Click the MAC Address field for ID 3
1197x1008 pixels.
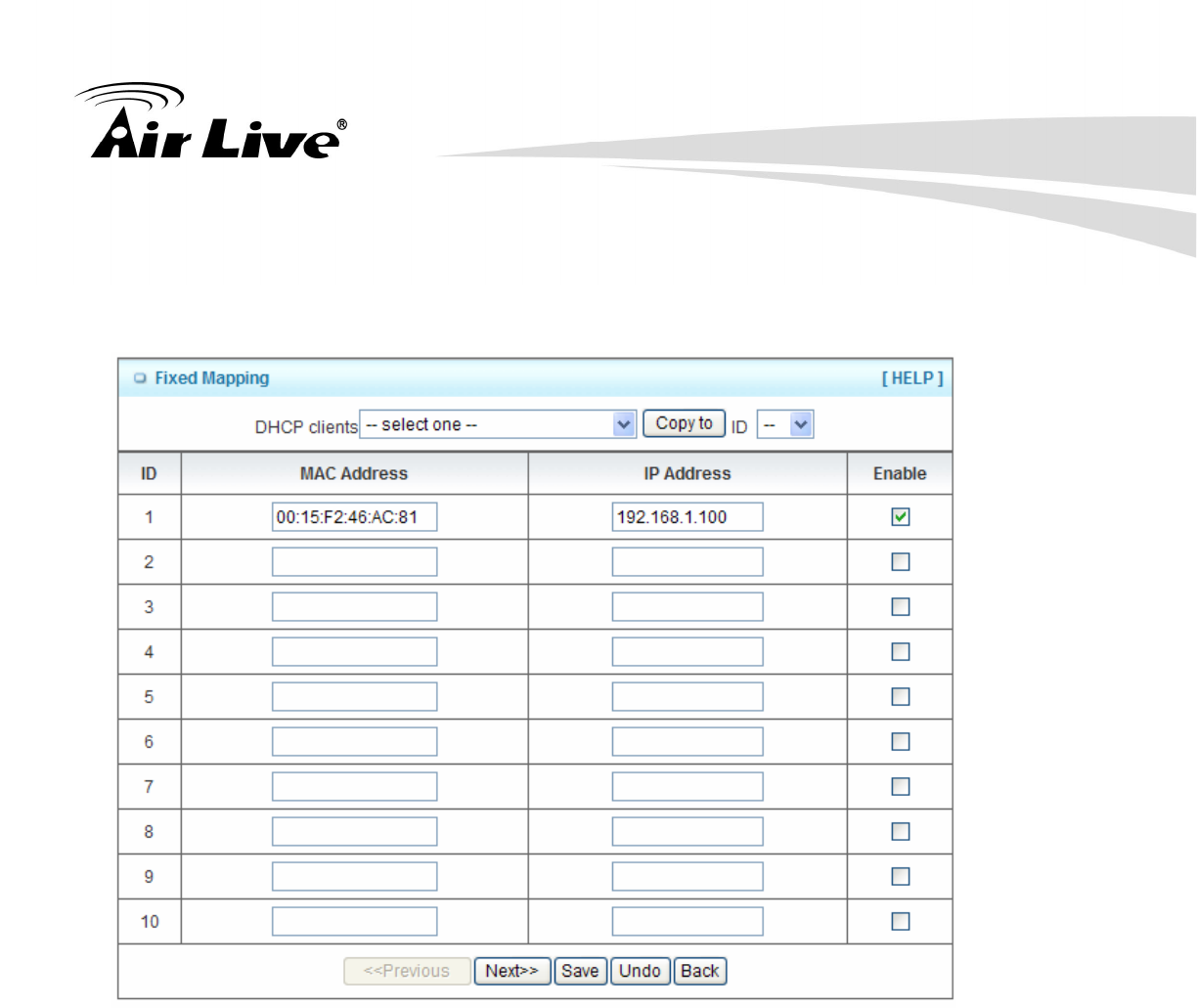(x=354, y=607)
